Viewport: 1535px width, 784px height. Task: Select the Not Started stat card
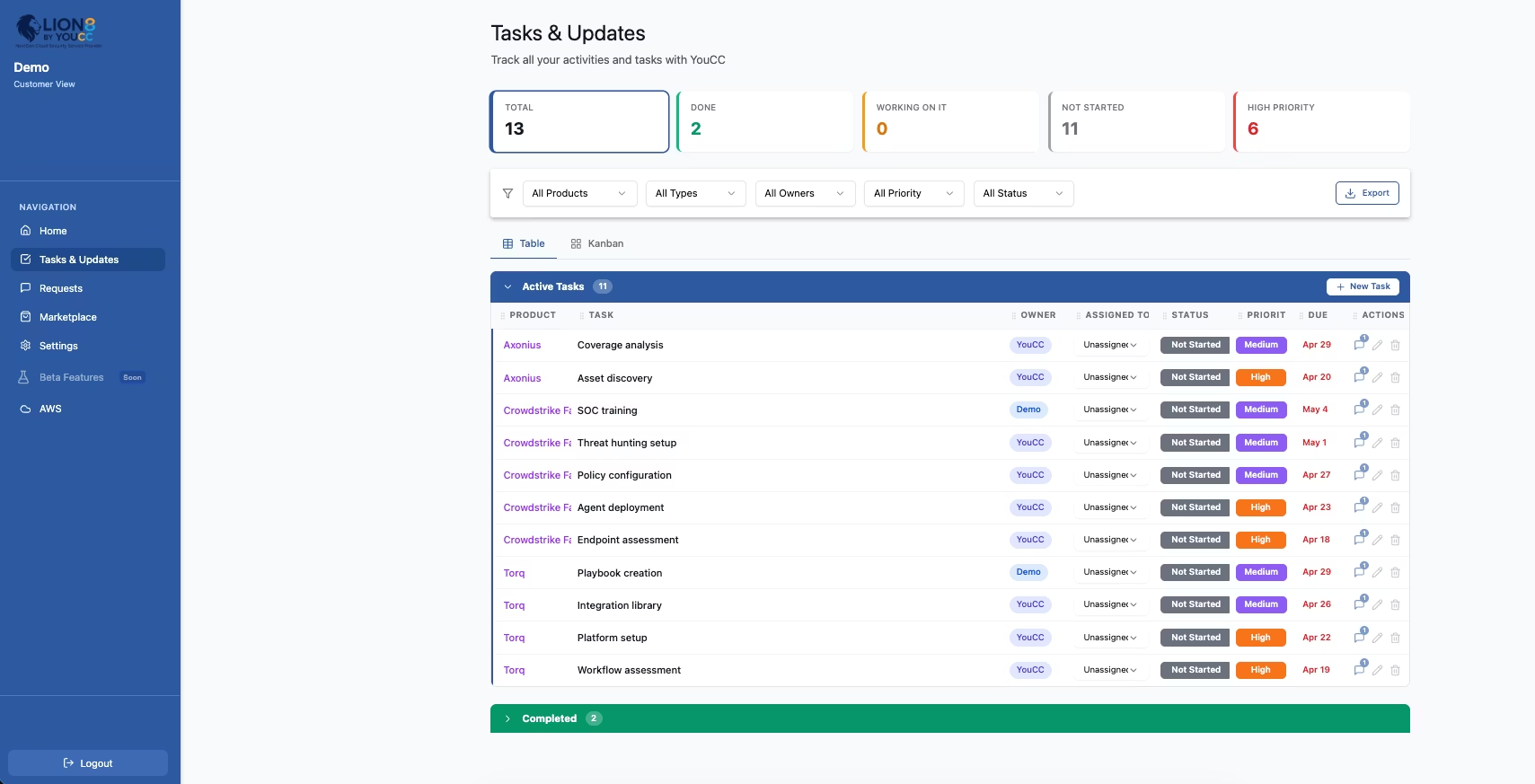[x=1136, y=121]
